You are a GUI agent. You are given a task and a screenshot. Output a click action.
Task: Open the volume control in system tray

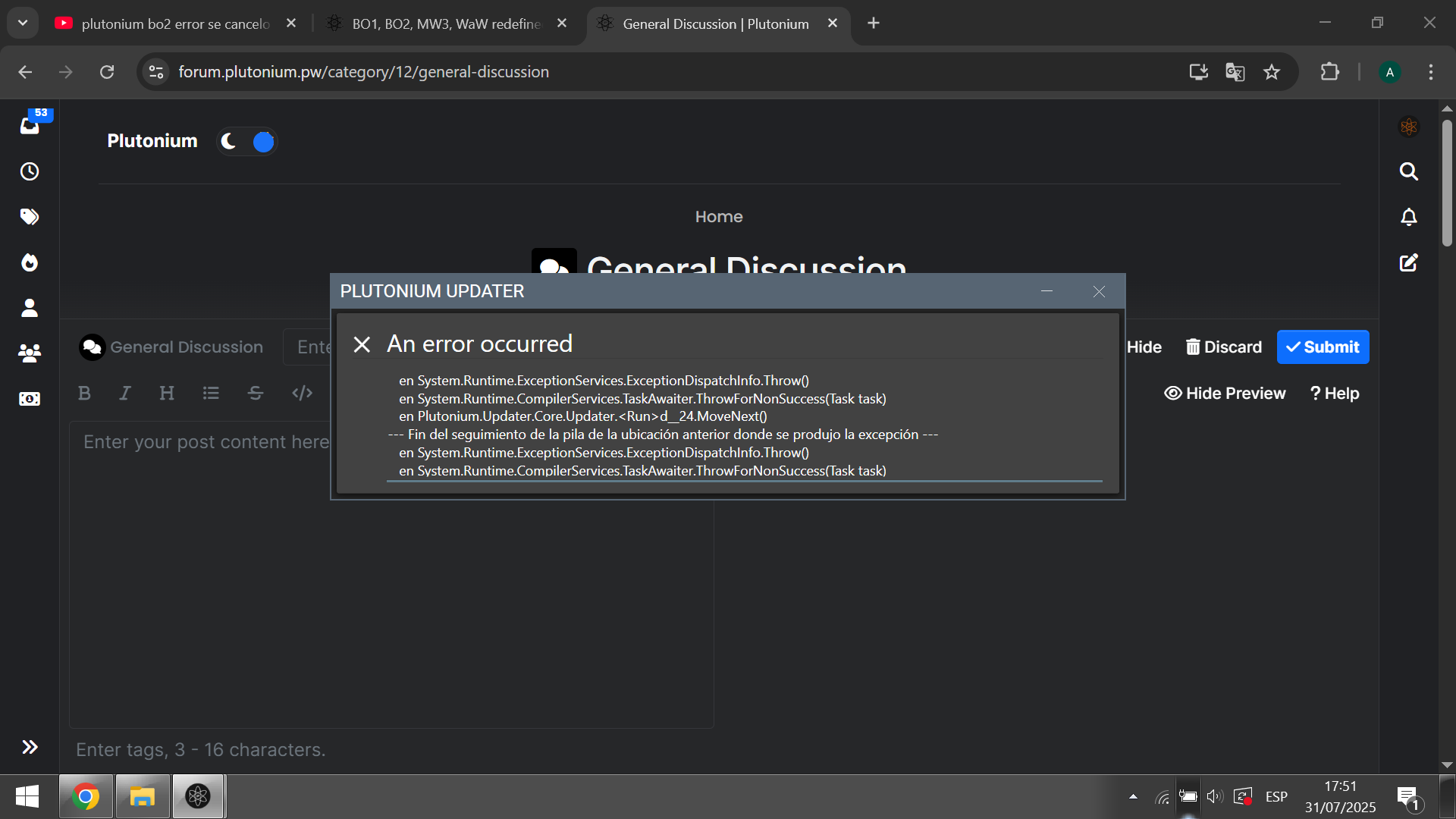pyautogui.click(x=1215, y=796)
